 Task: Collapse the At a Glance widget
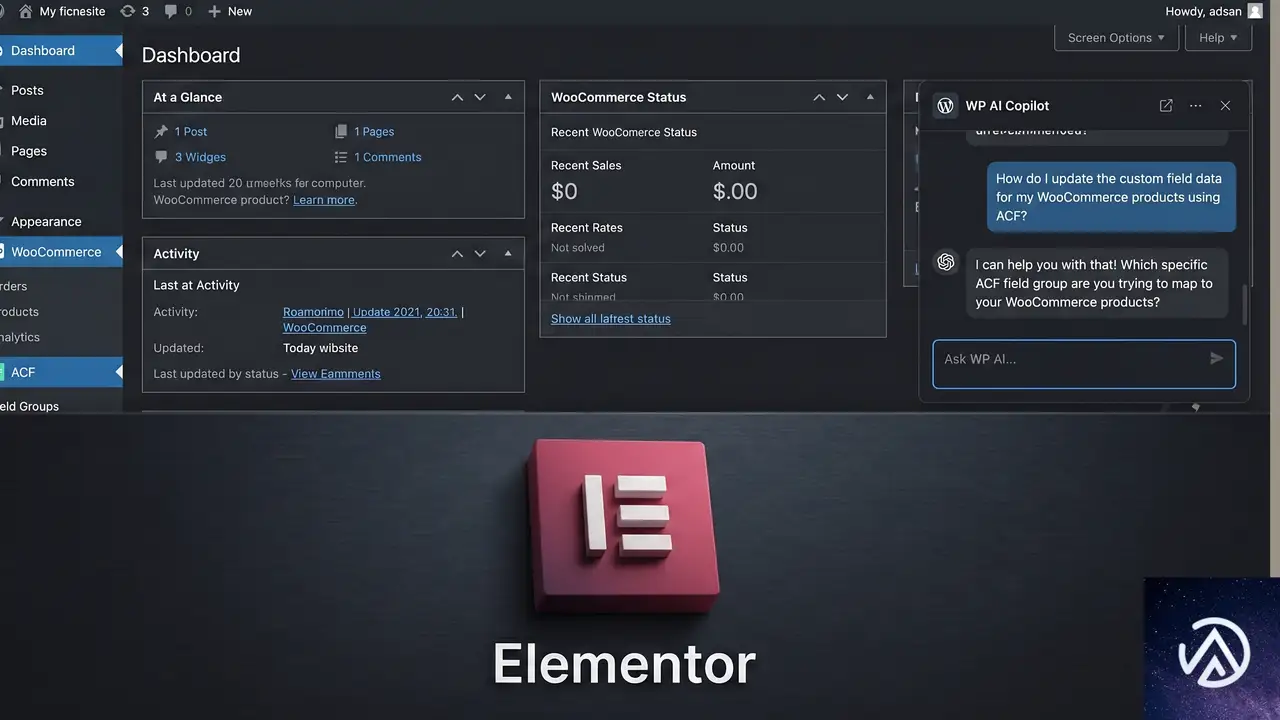click(x=508, y=97)
